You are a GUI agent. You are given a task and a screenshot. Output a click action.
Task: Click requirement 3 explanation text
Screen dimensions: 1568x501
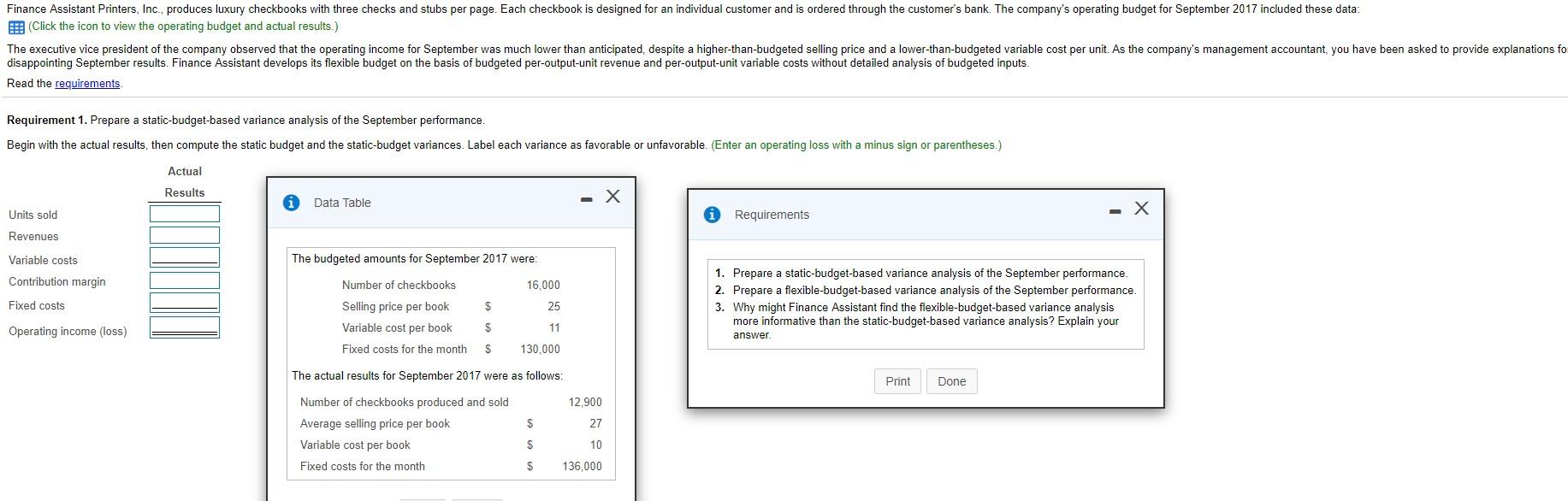926,321
